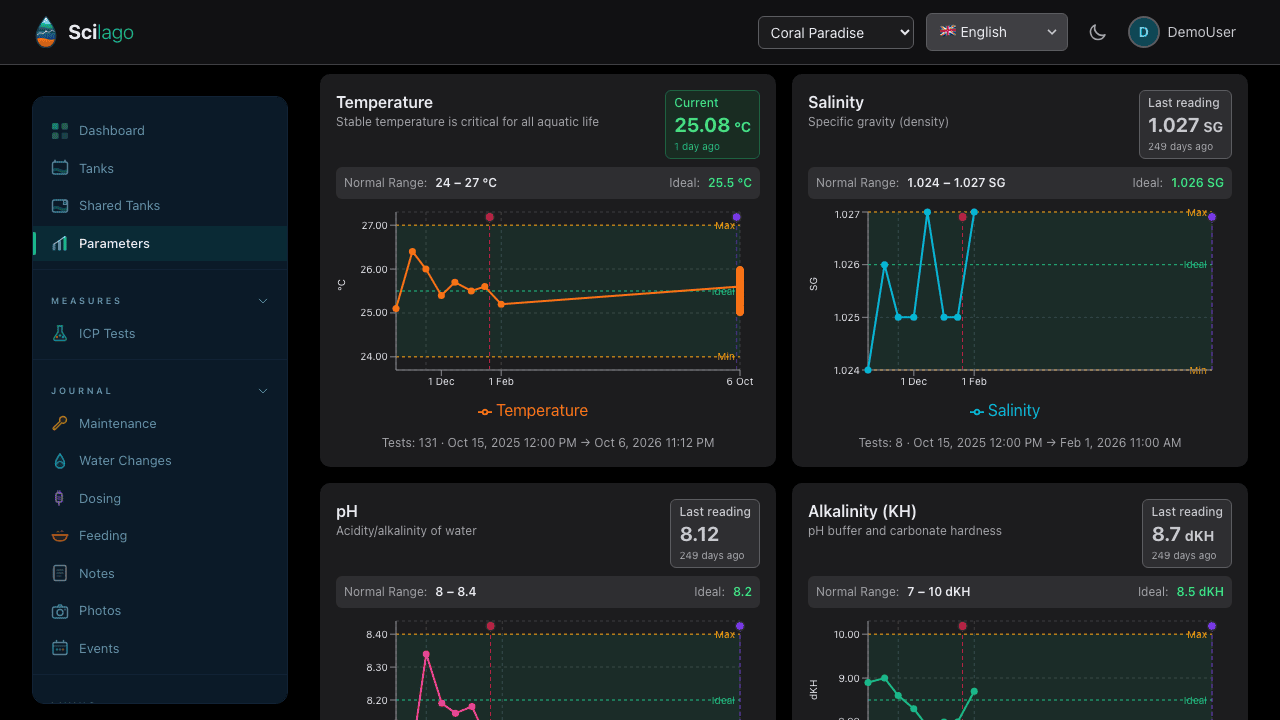Click the Events calendar icon
Viewport: 1280px width, 720px height.
60,648
